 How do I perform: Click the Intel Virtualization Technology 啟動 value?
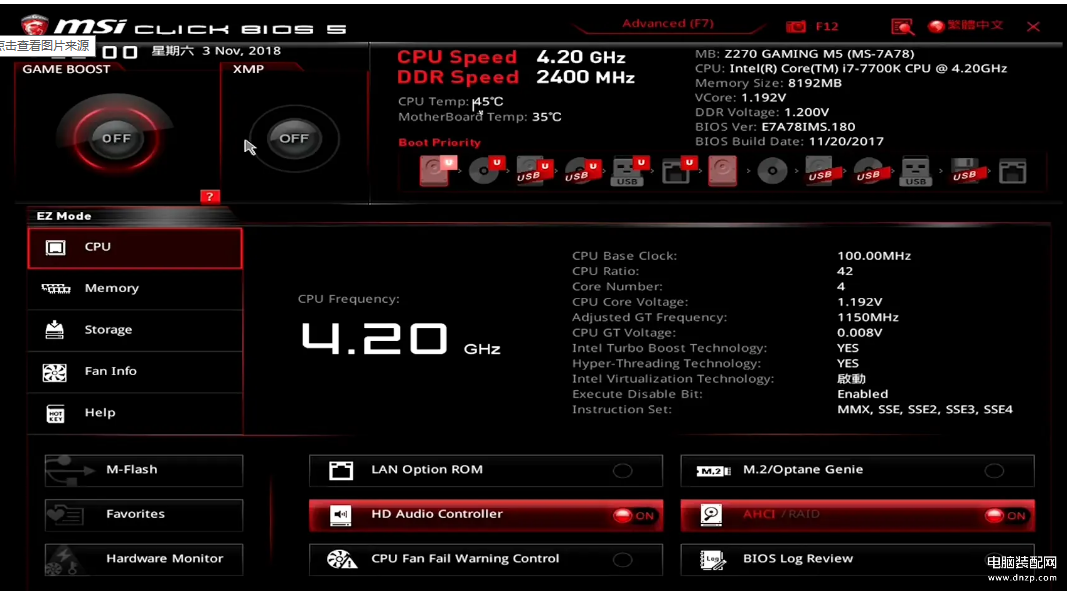point(851,379)
